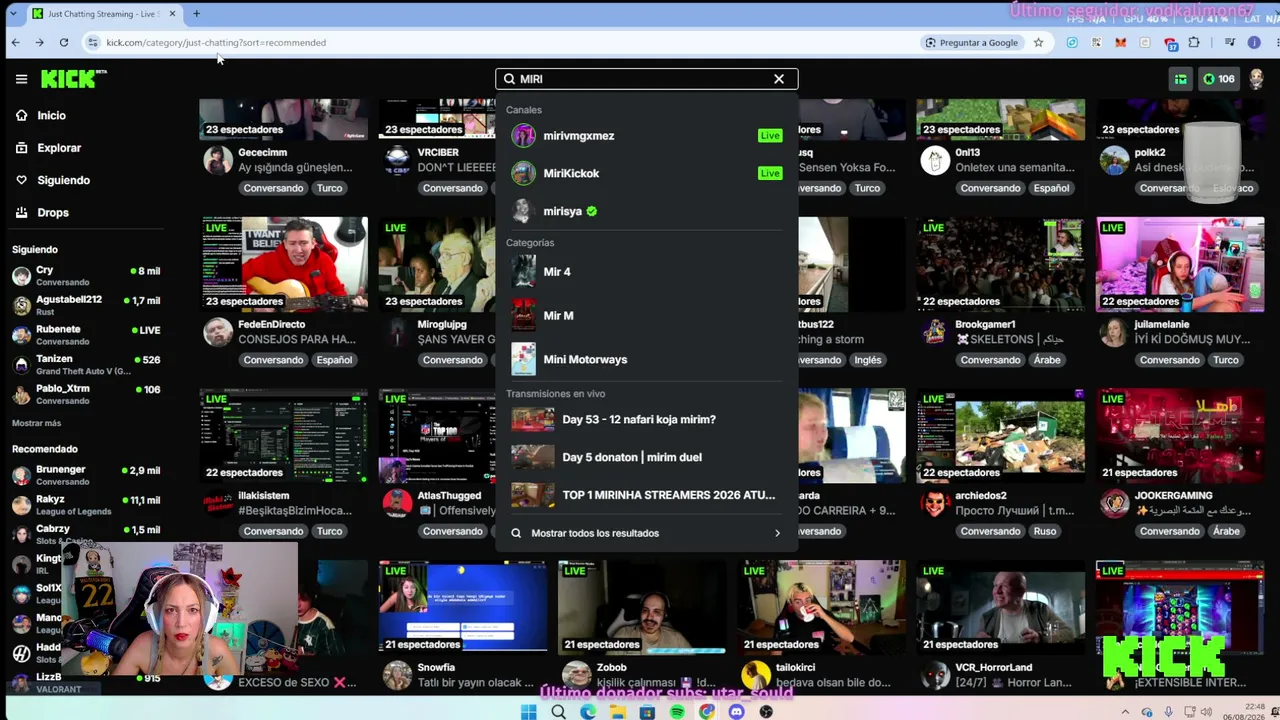The image size is (1280, 720).
Task: Open Spotify from the taskbar
Action: (677, 712)
